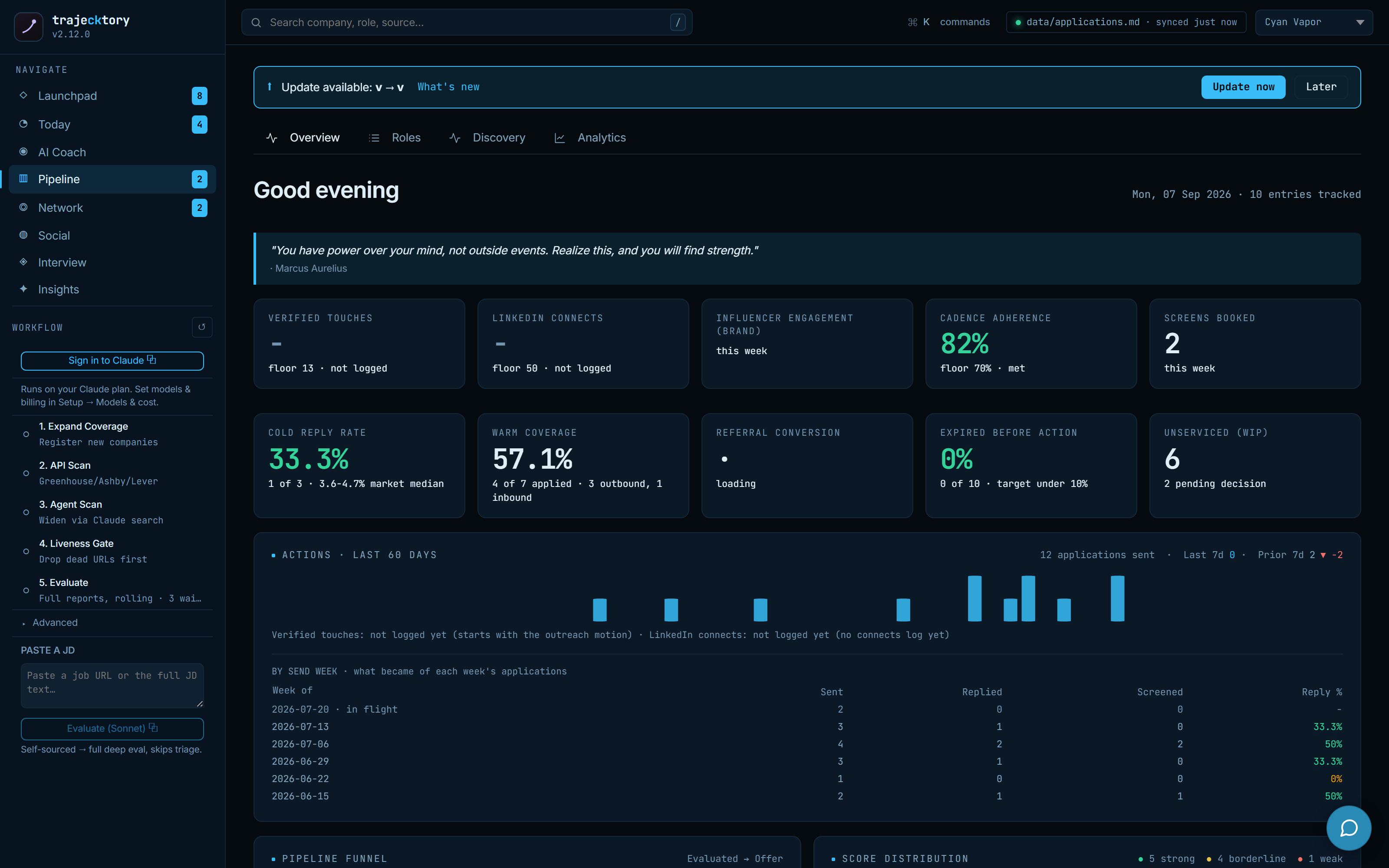Switch to the Analytics tab
The width and height of the screenshot is (1389, 868).
click(590, 138)
